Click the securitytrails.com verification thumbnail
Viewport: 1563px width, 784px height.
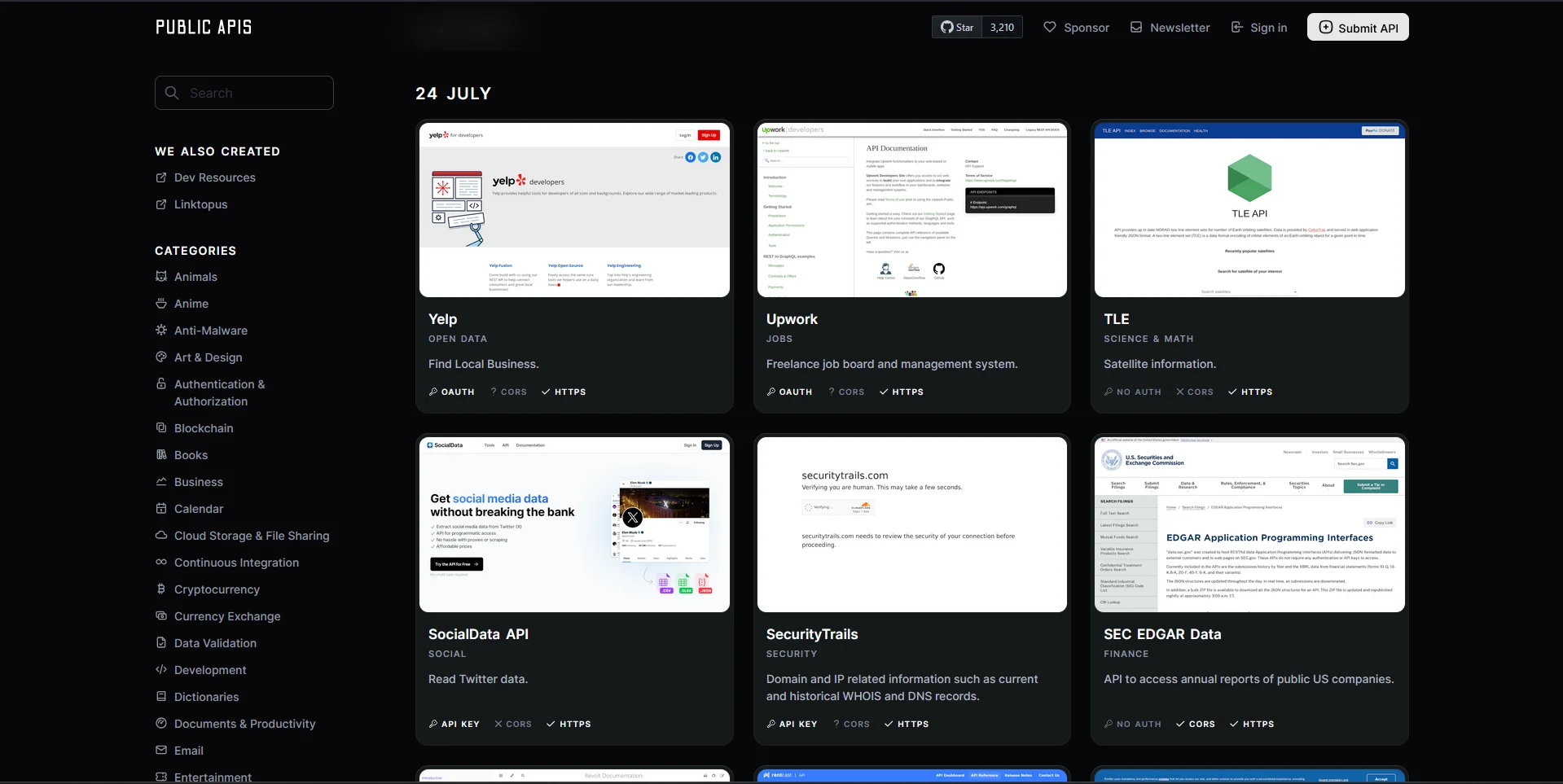coord(912,524)
